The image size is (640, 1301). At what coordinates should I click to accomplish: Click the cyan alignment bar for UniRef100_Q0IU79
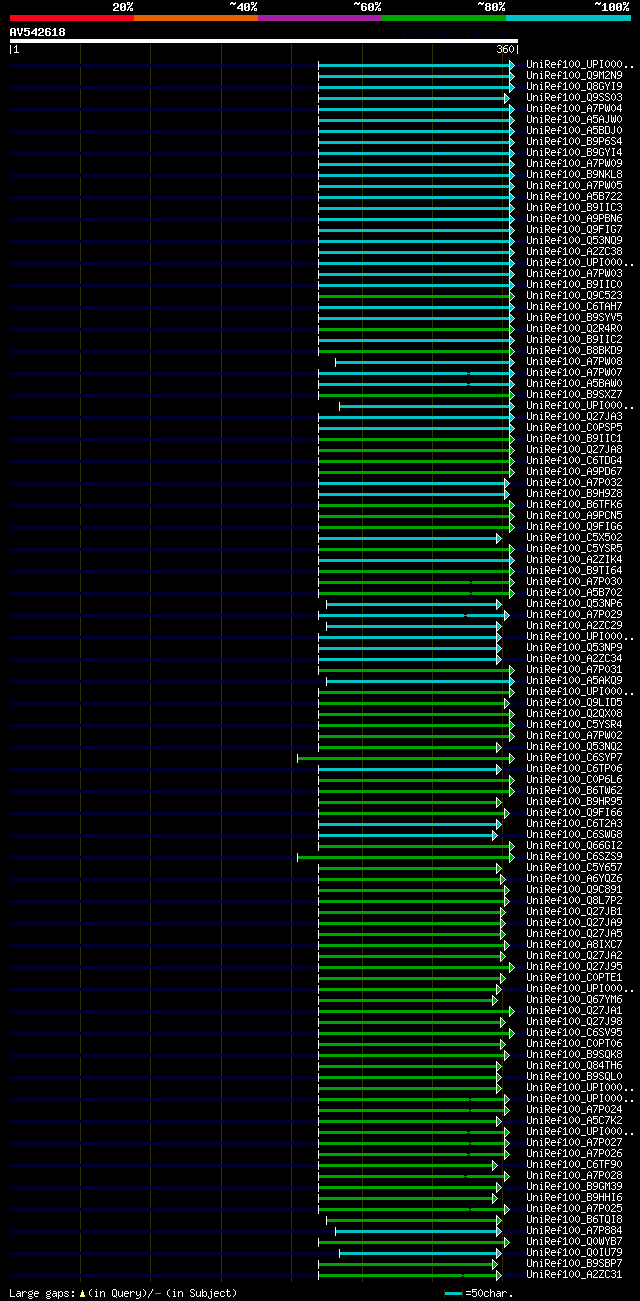420,1252
